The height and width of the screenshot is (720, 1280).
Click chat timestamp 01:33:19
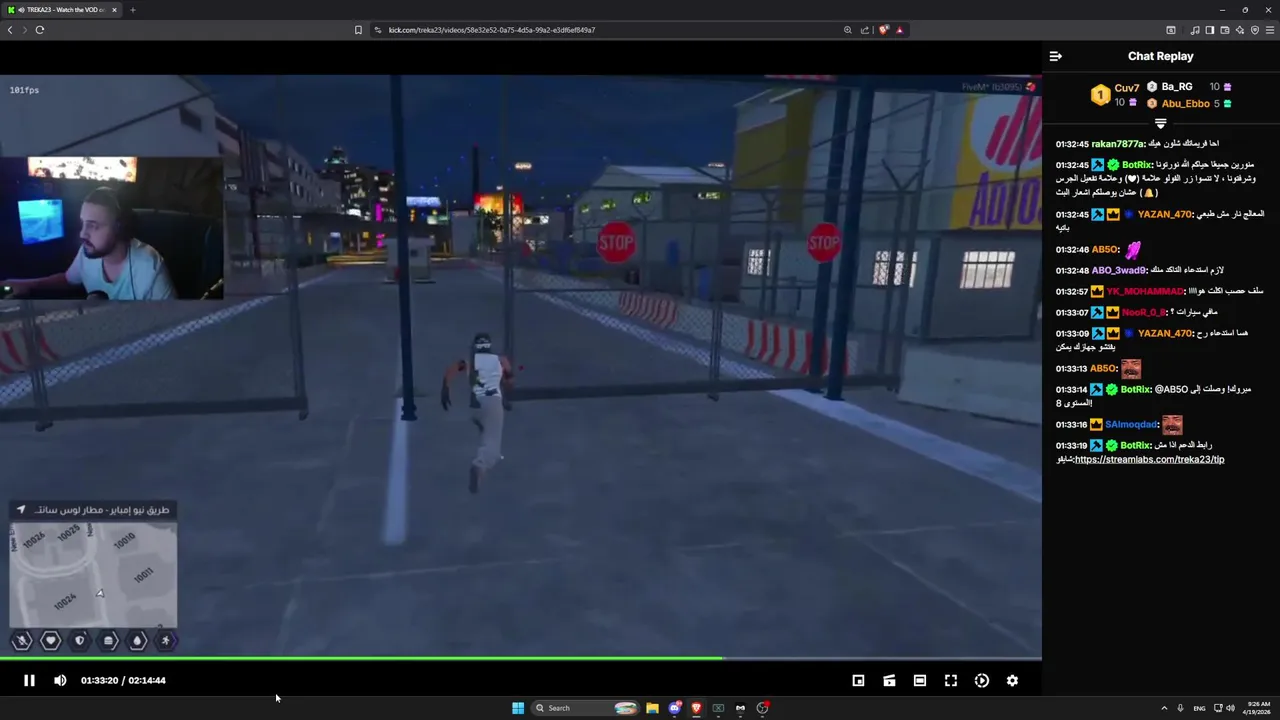1072,445
